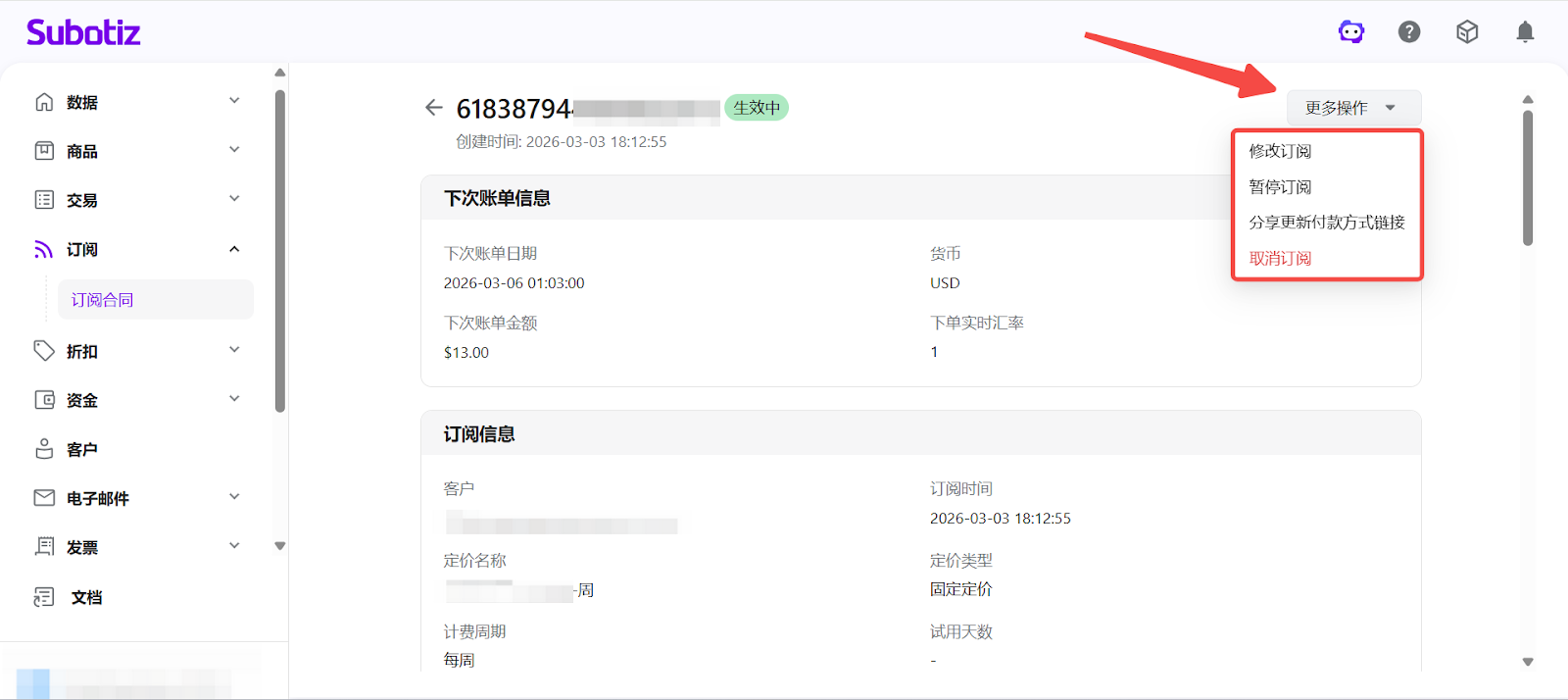Open the notifications bell
Screen dimensions: 1568x700
(x=1525, y=32)
